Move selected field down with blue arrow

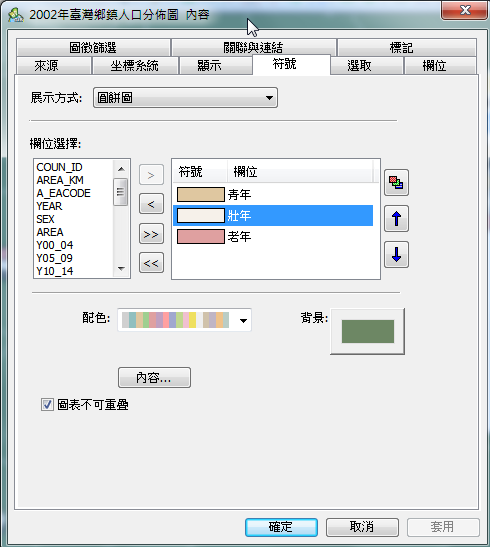click(x=396, y=255)
